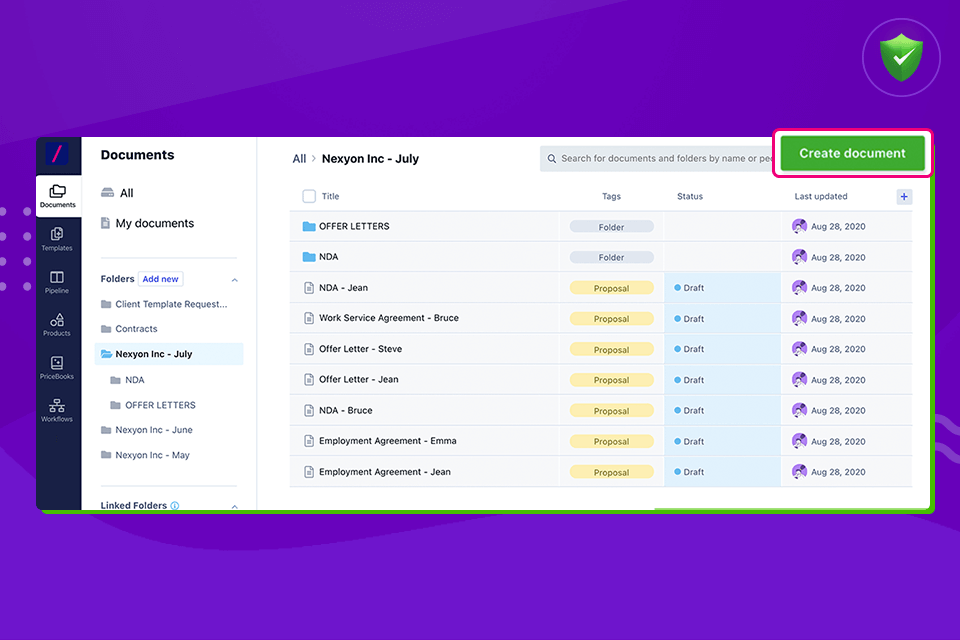Click the document search field

click(x=659, y=159)
